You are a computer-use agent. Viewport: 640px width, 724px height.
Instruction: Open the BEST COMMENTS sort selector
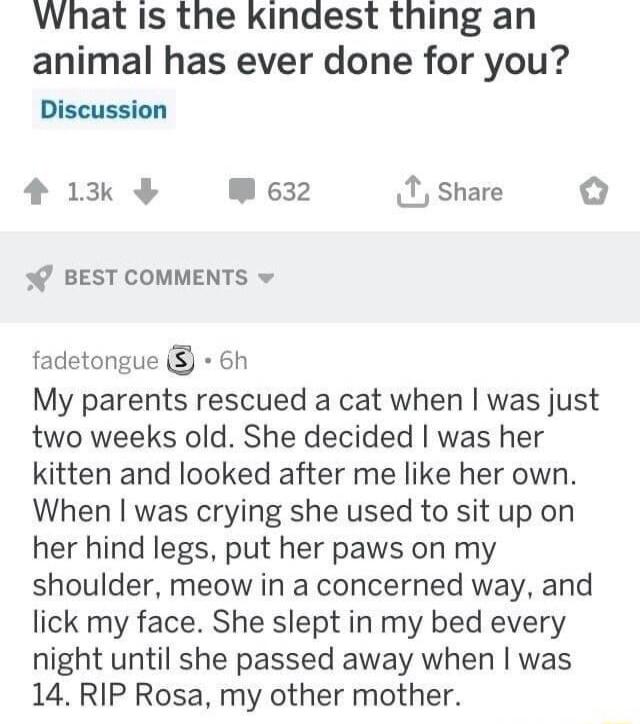(156, 278)
